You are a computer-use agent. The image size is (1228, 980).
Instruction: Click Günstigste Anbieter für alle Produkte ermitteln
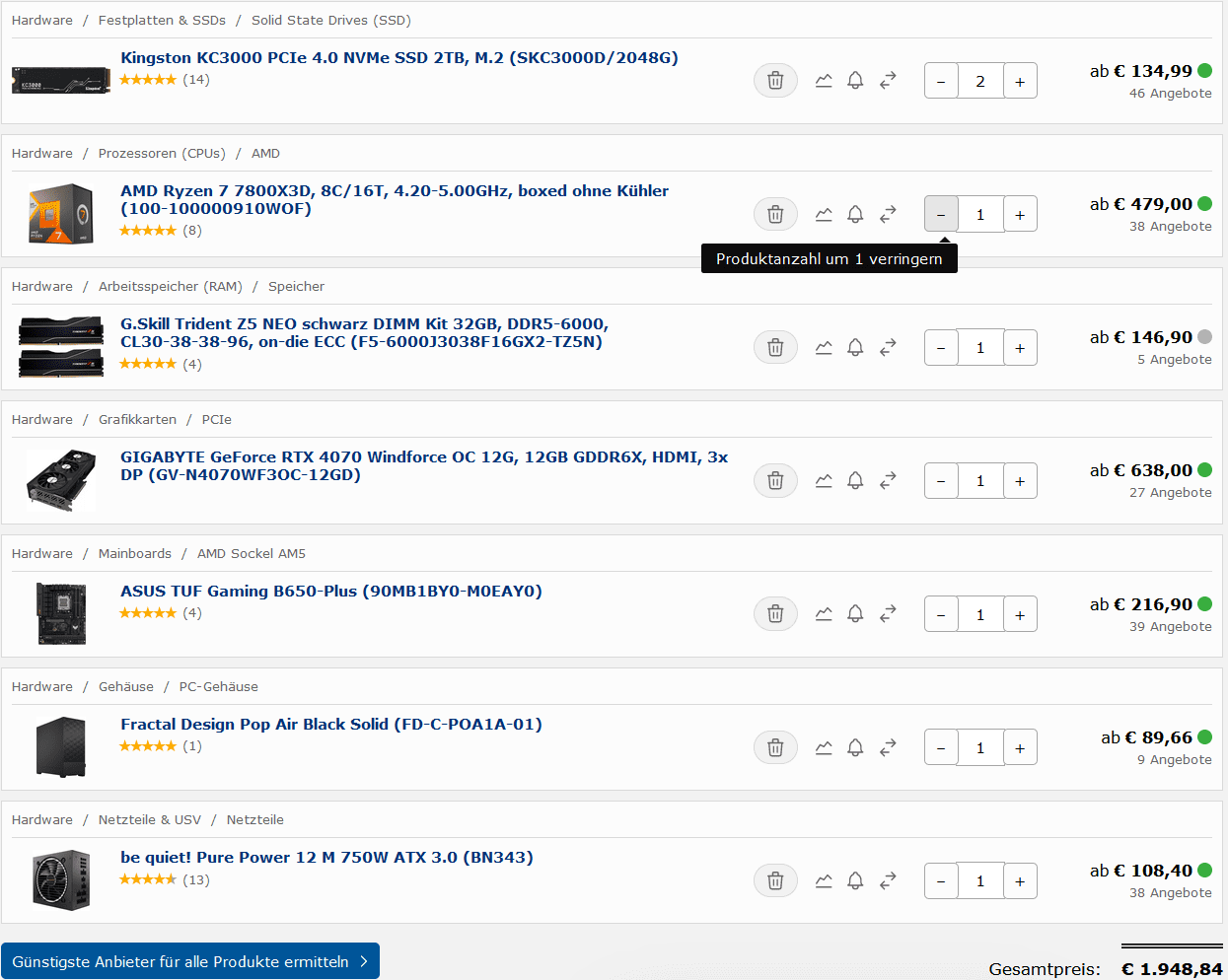190,961
